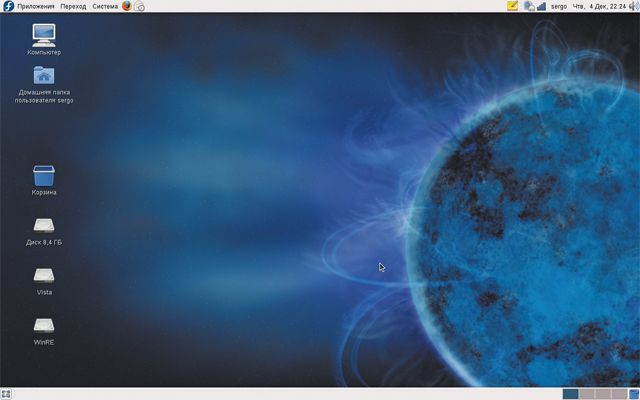Image resolution: width=640 pixels, height=400 pixels.
Task: Open the yellow sticky notes applet
Action: (x=512, y=6)
